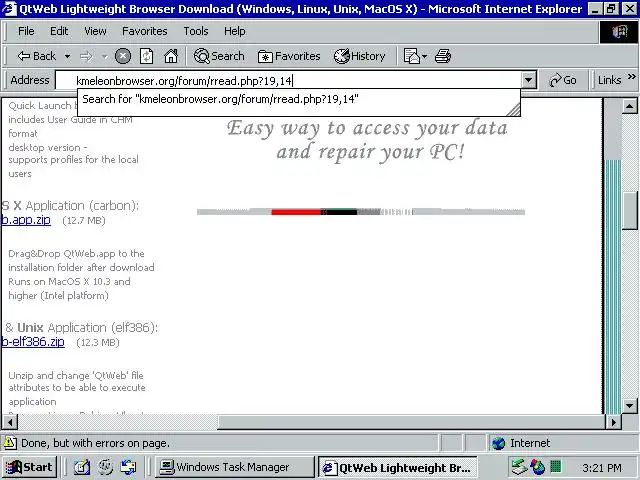The height and width of the screenshot is (480, 640).
Task: Print the page with the printer icon
Action: point(443,56)
